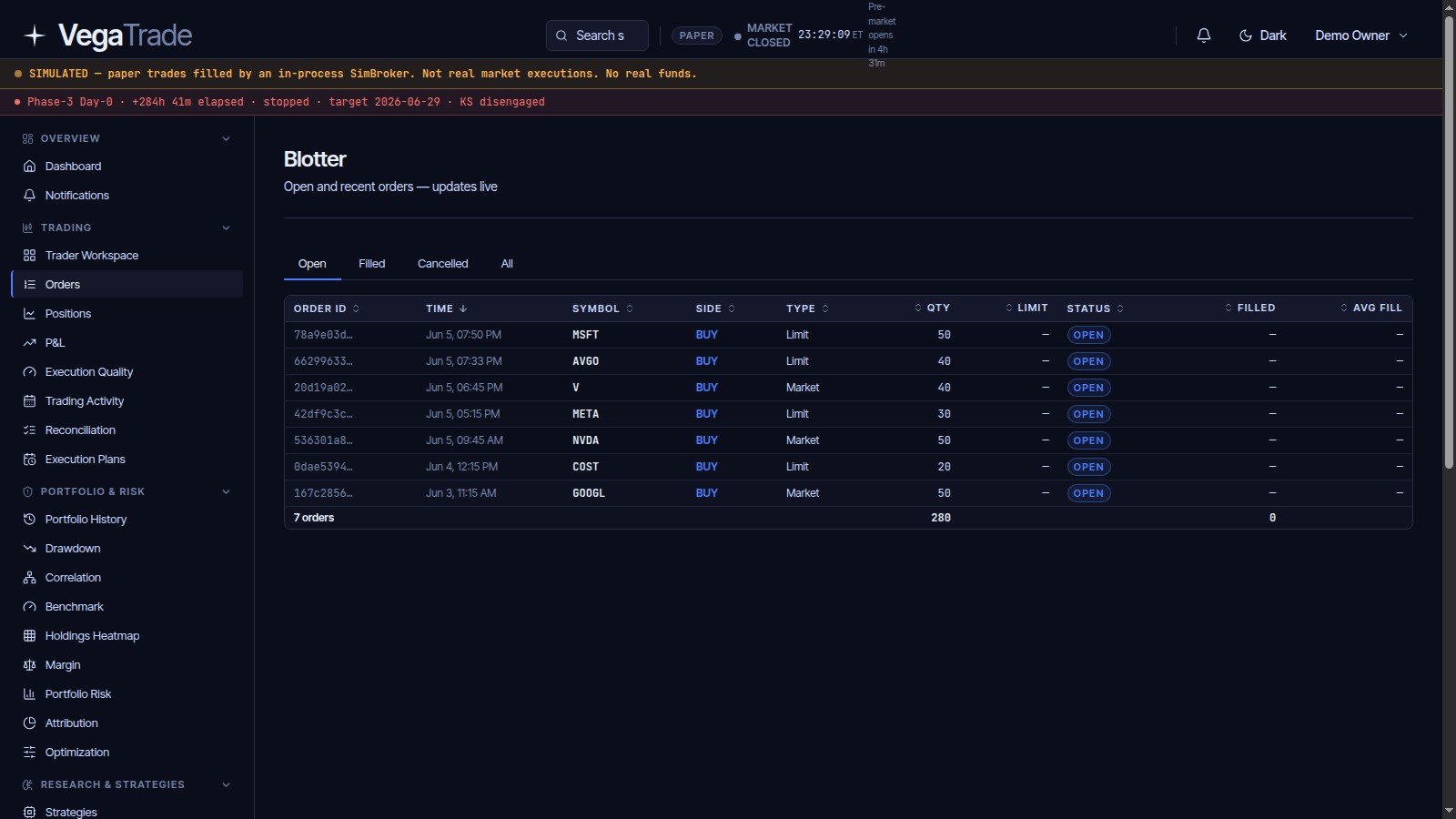
Task: Go to the Trader Workspace page
Action: (92, 256)
